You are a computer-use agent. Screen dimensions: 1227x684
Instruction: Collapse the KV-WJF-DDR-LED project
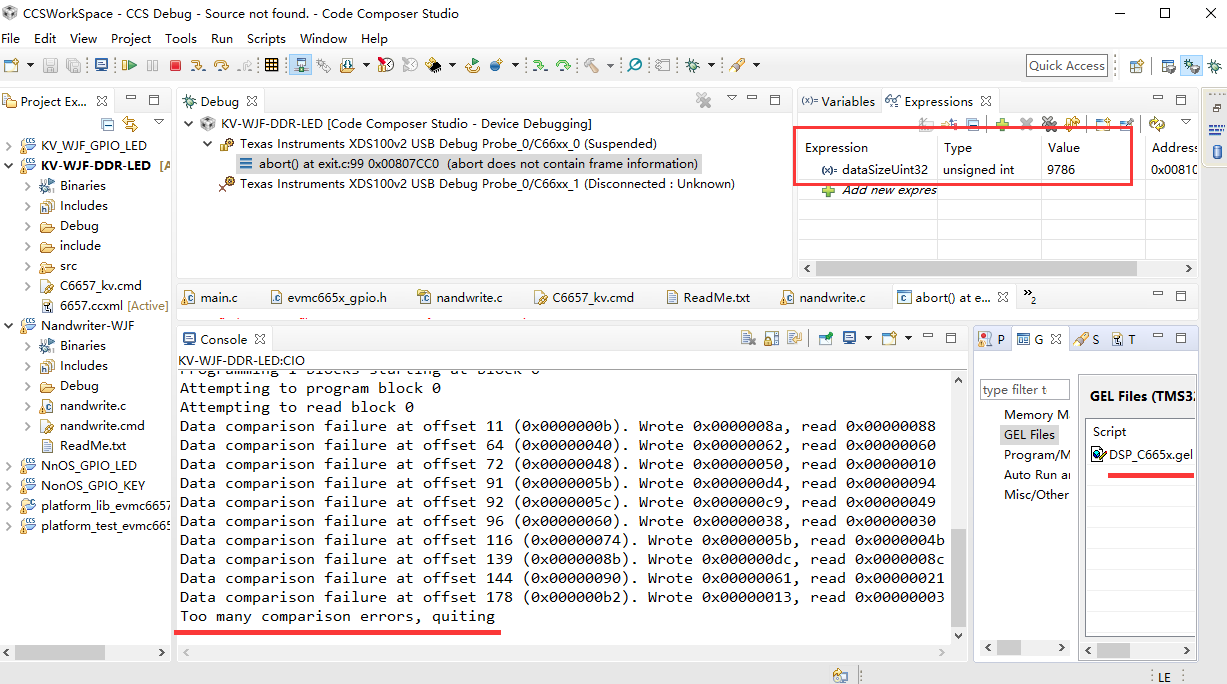tap(9, 166)
